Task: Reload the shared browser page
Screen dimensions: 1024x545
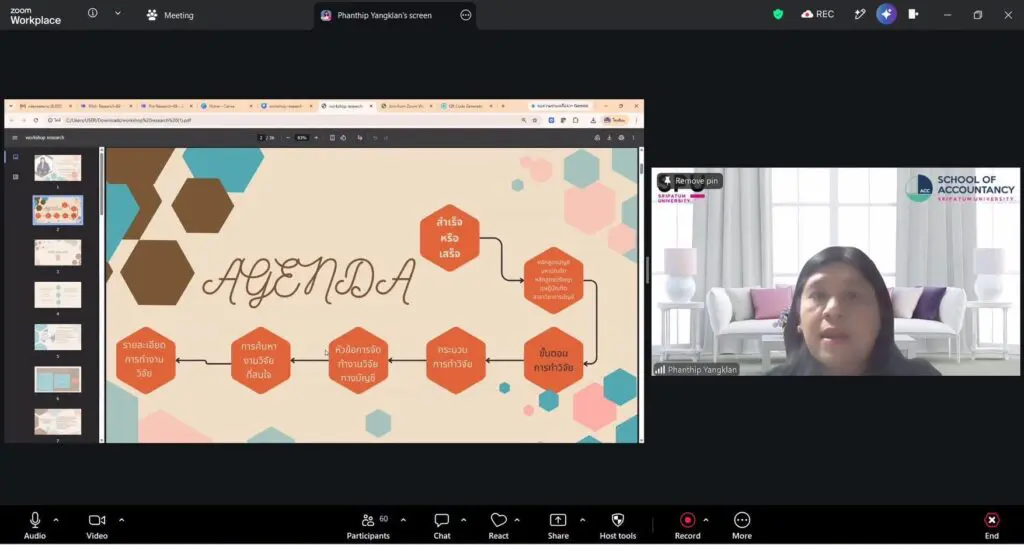Action: pos(36,120)
